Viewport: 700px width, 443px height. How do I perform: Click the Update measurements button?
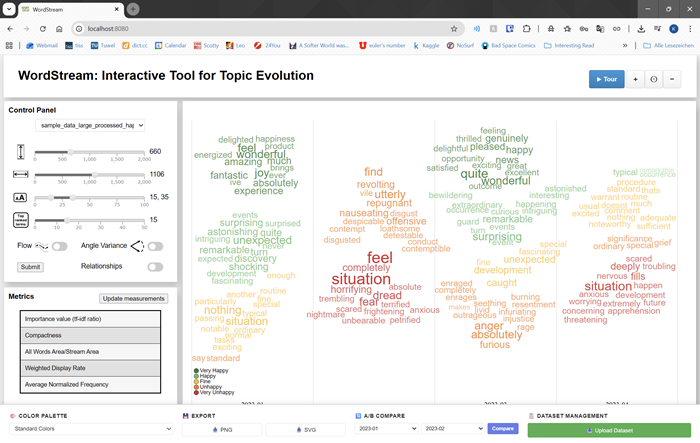pos(133,299)
